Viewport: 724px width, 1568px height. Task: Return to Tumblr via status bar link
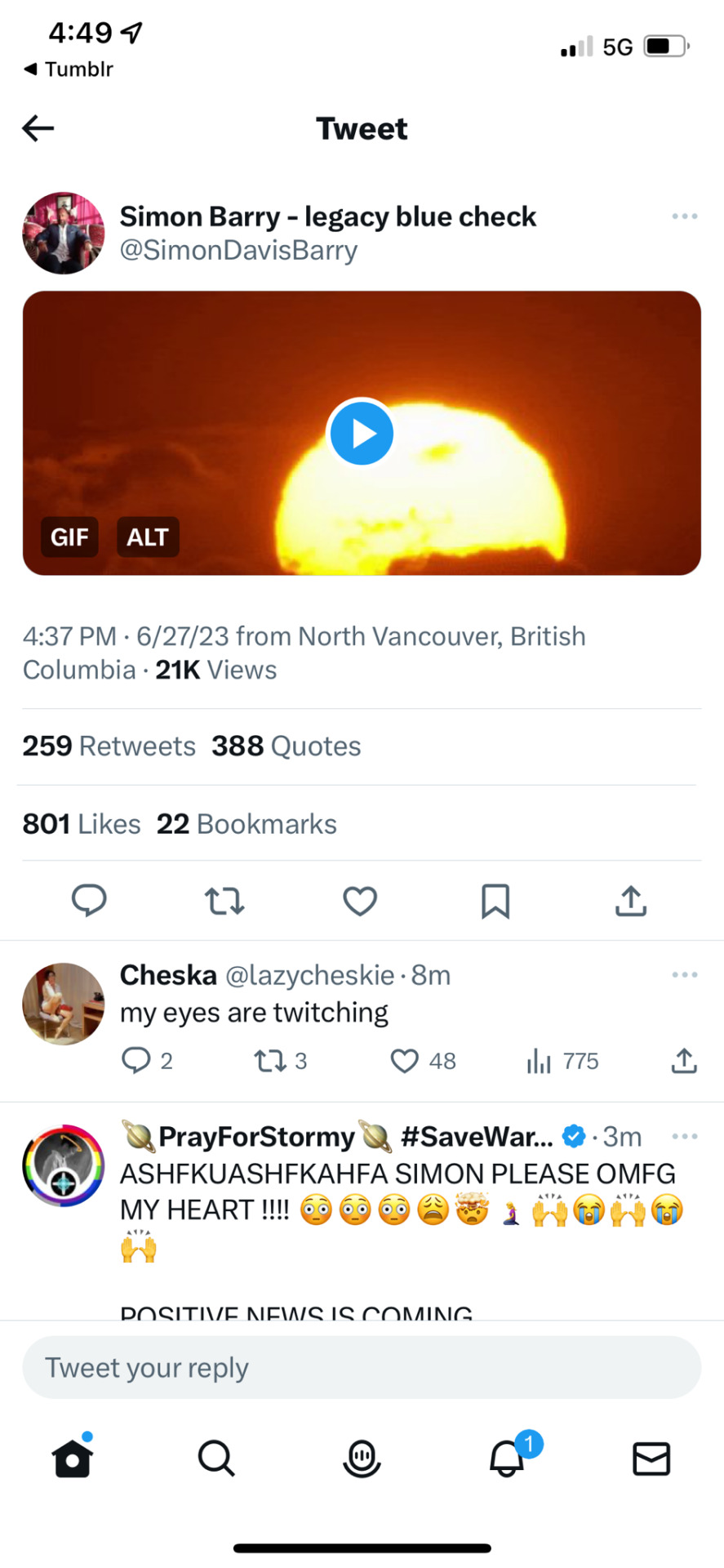[x=69, y=69]
